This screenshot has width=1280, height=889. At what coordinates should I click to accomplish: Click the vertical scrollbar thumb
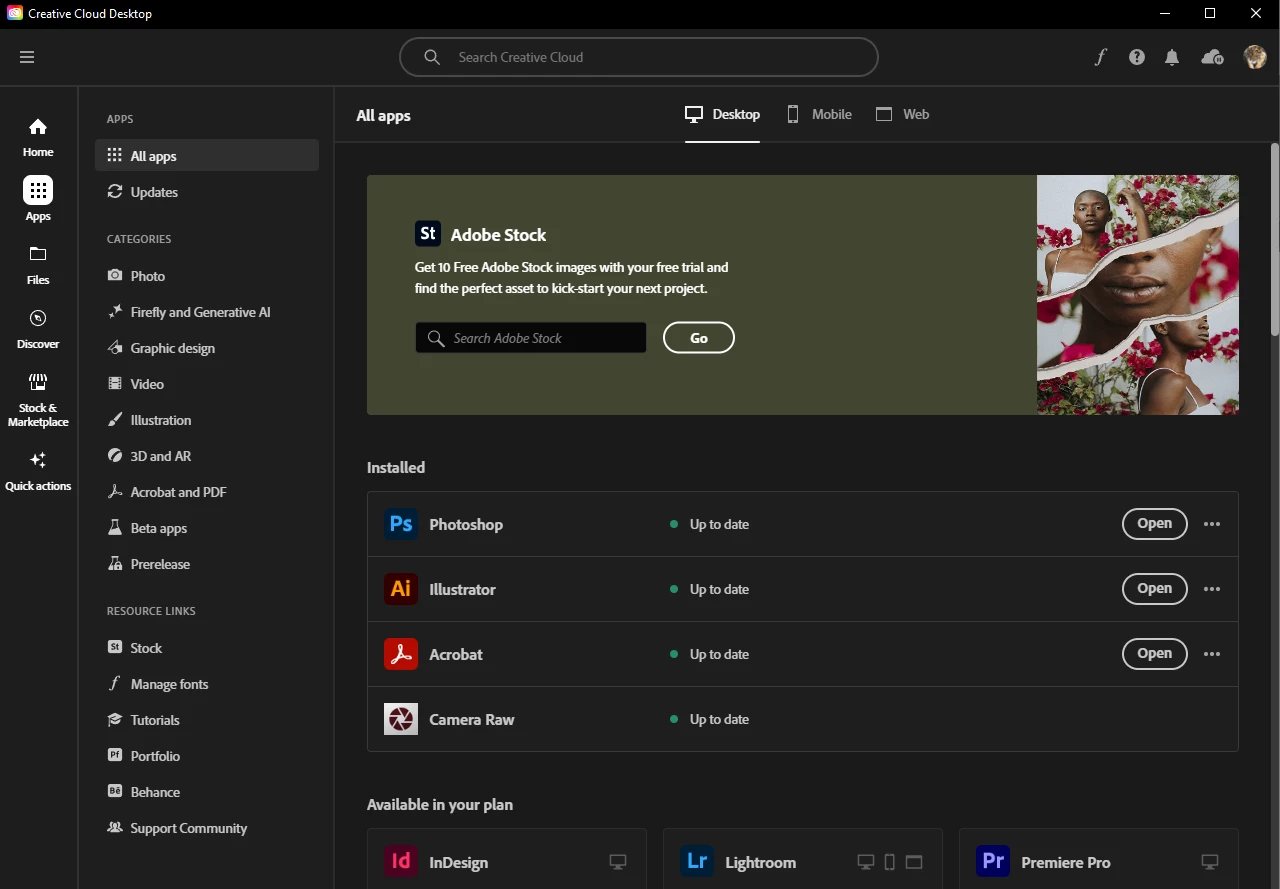point(1275,240)
